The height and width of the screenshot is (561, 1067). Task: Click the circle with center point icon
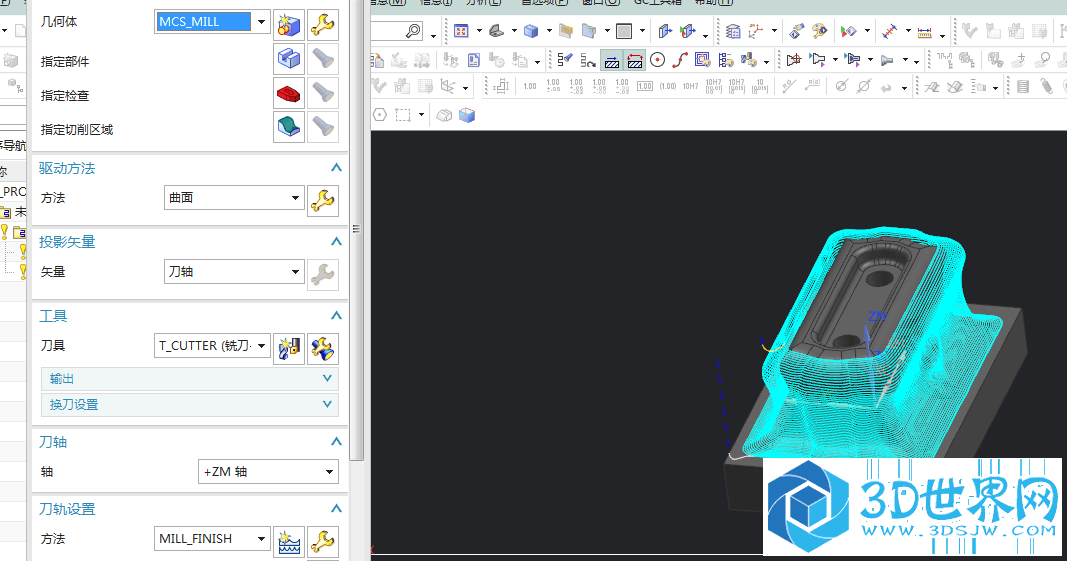click(x=657, y=60)
